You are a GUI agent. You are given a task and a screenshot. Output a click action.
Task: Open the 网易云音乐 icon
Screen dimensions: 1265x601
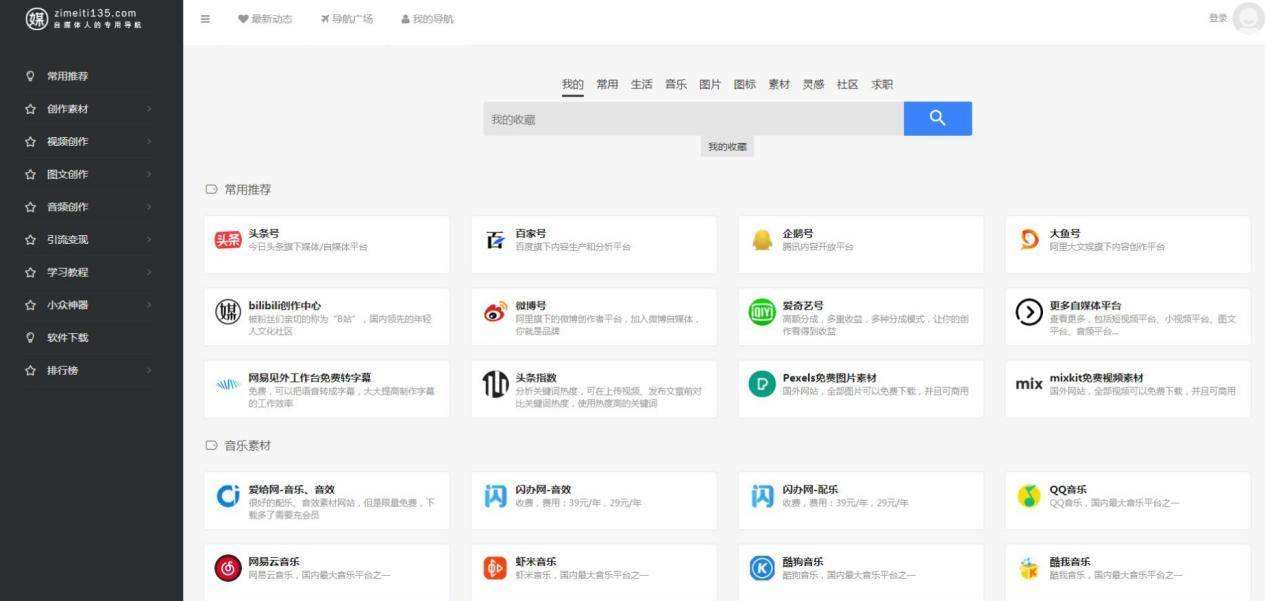point(228,566)
